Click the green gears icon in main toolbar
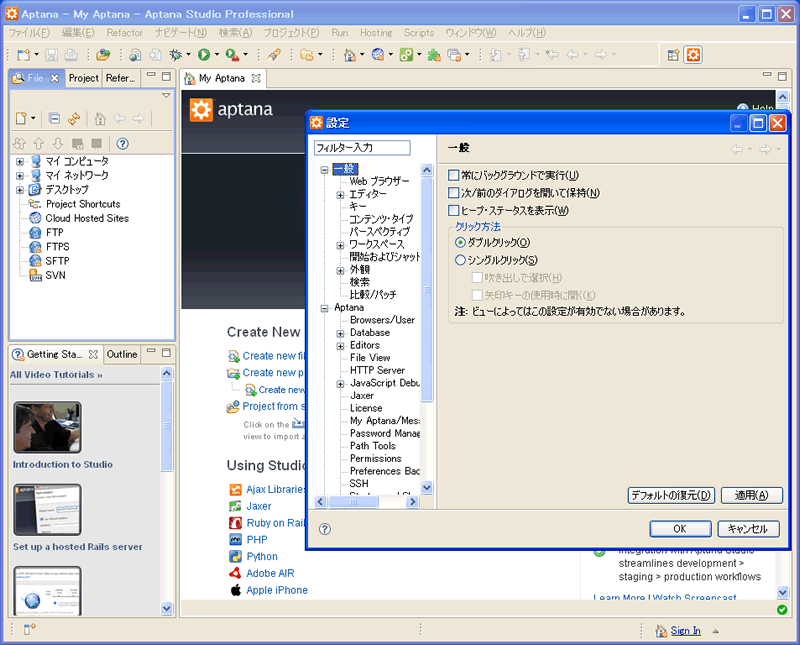Image resolution: width=800 pixels, height=645 pixels. [x=407, y=55]
